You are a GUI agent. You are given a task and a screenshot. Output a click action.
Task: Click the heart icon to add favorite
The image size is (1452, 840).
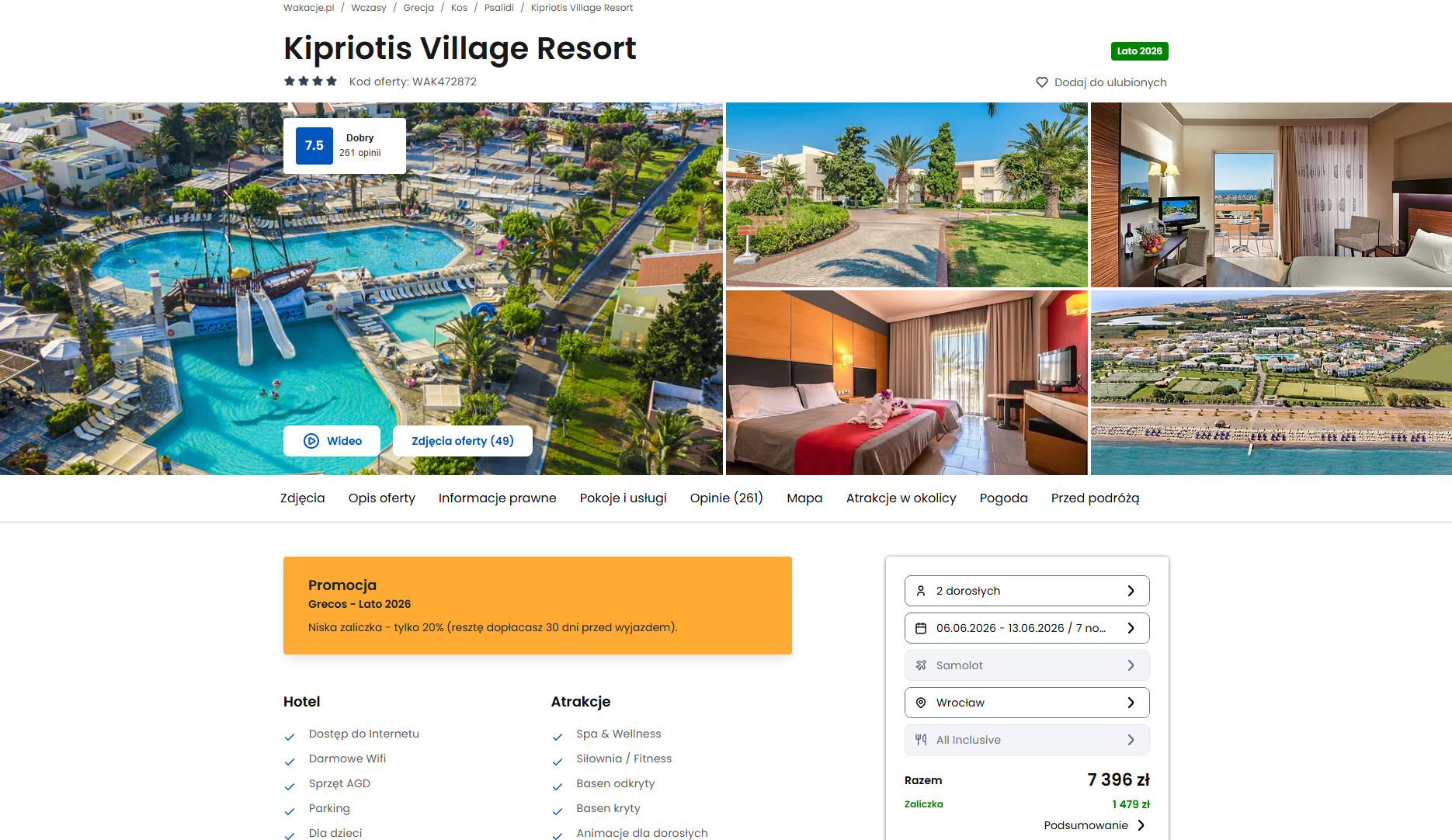(x=1042, y=82)
